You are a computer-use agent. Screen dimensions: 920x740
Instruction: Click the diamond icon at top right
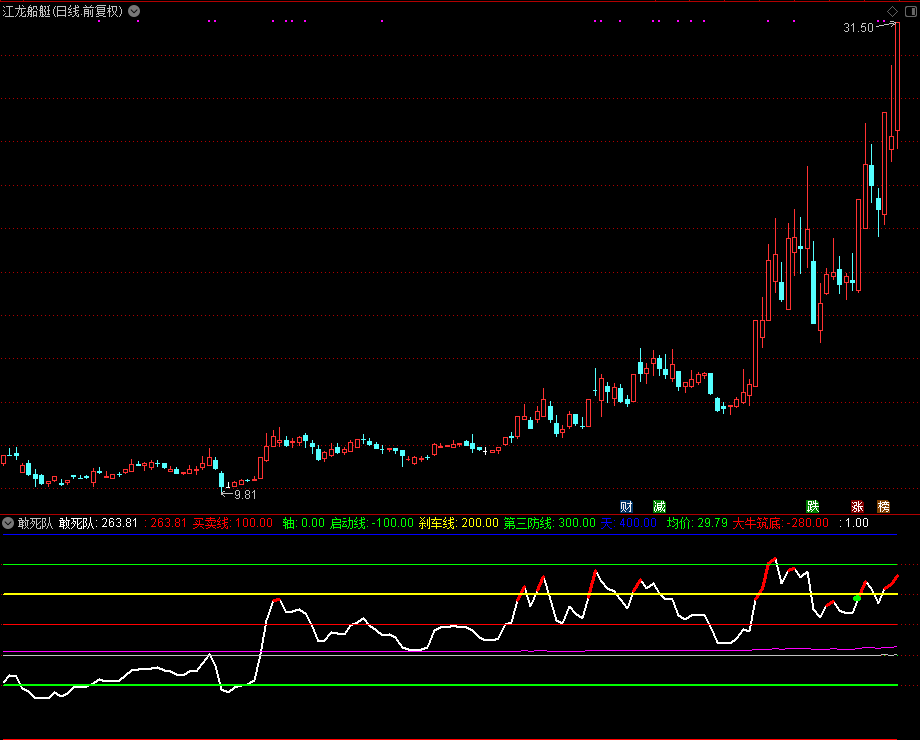pyautogui.click(x=892, y=11)
